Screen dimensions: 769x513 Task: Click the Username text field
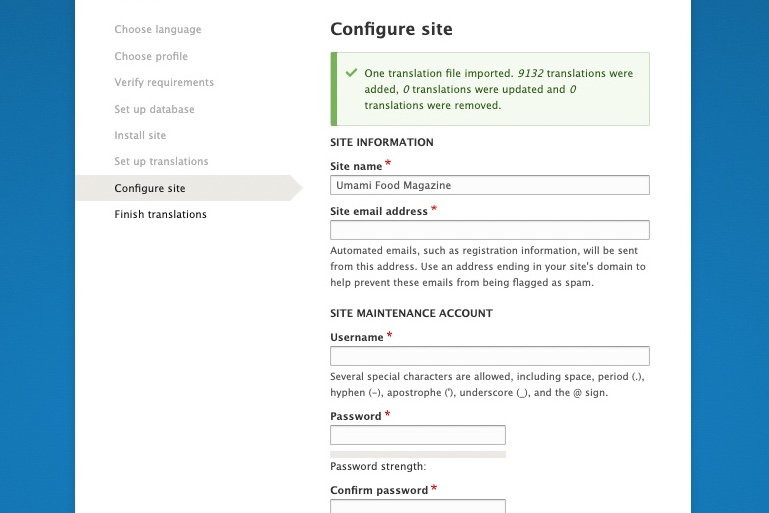489,356
